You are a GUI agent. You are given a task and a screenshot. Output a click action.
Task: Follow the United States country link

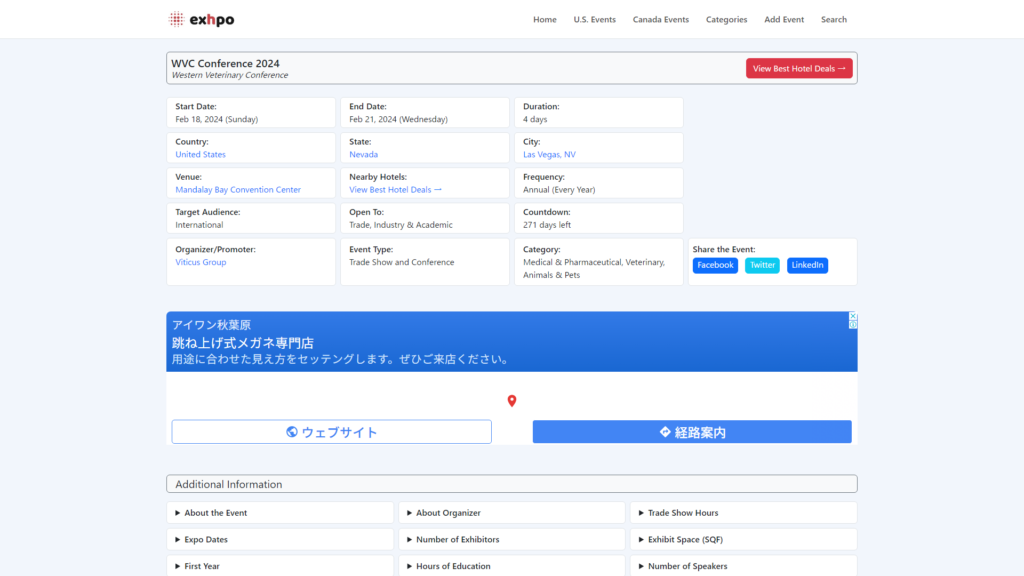(200, 155)
